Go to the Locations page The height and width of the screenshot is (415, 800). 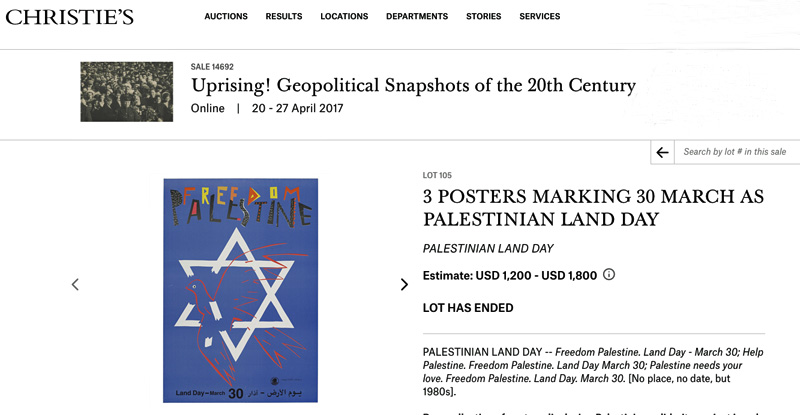pos(344,16)
